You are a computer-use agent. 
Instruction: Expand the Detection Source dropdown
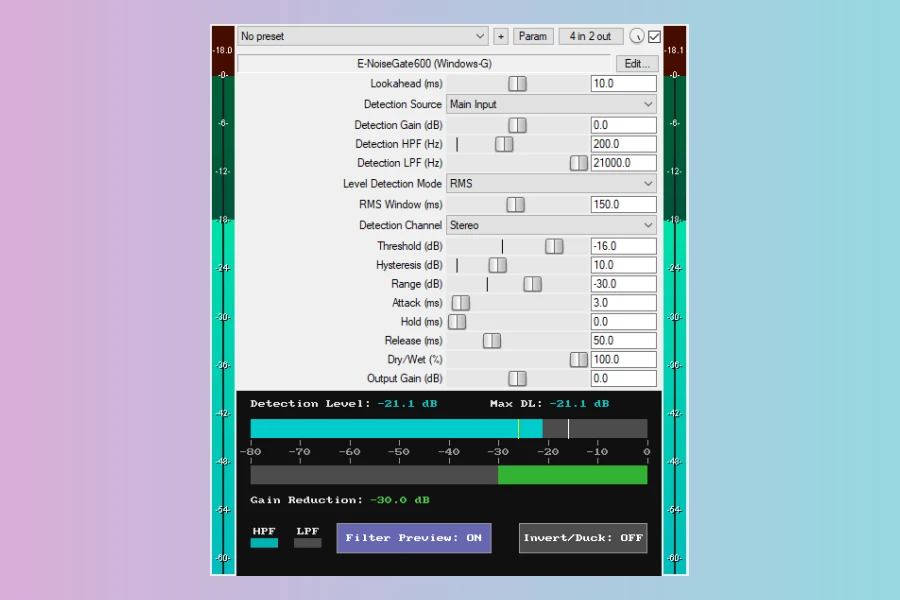click(x=551, y=104)
